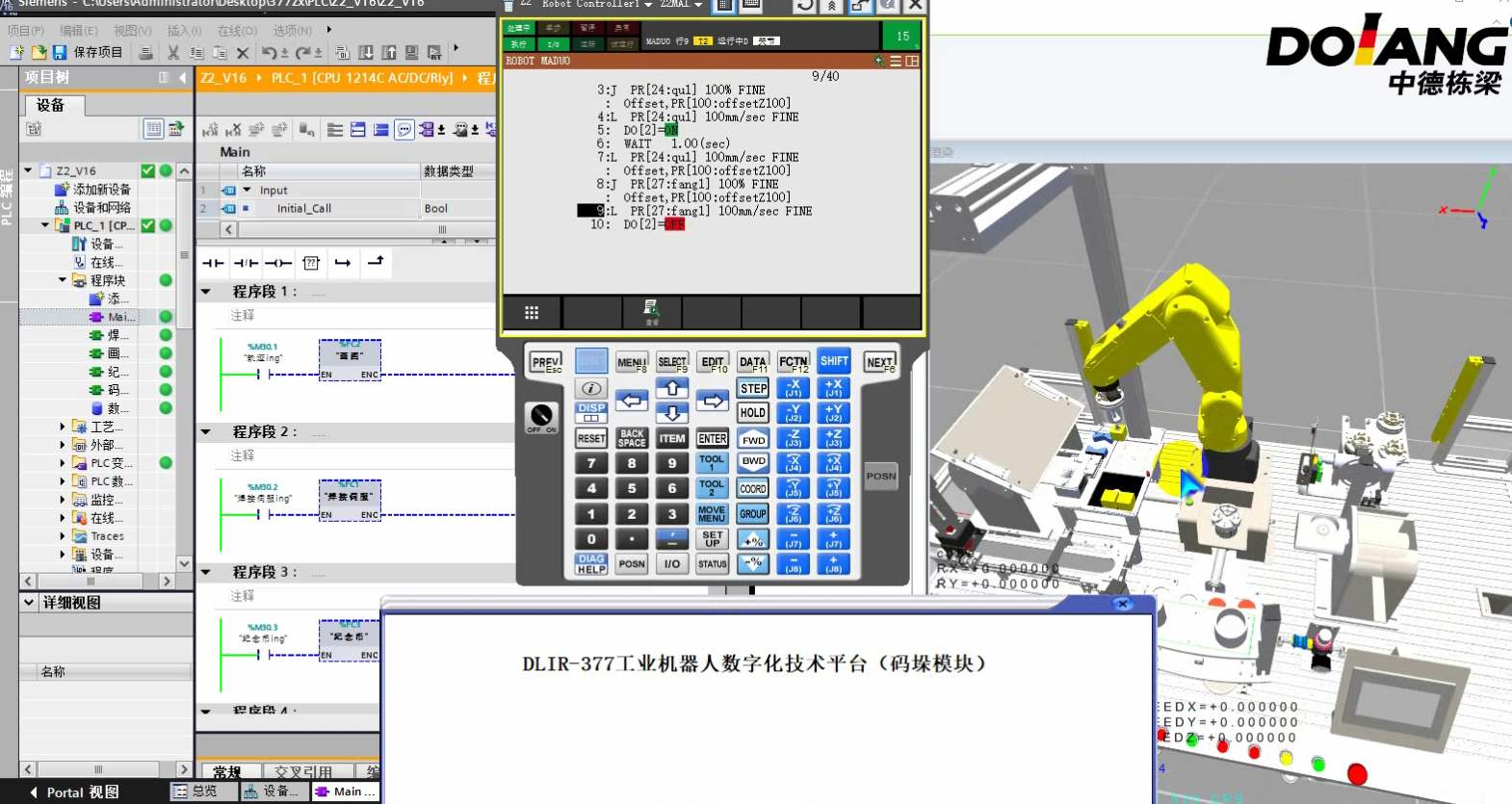The height and width of the screenshot is (804, 1512).
Task: Toggle the COORD key on pendant
Action: point(753,488)
